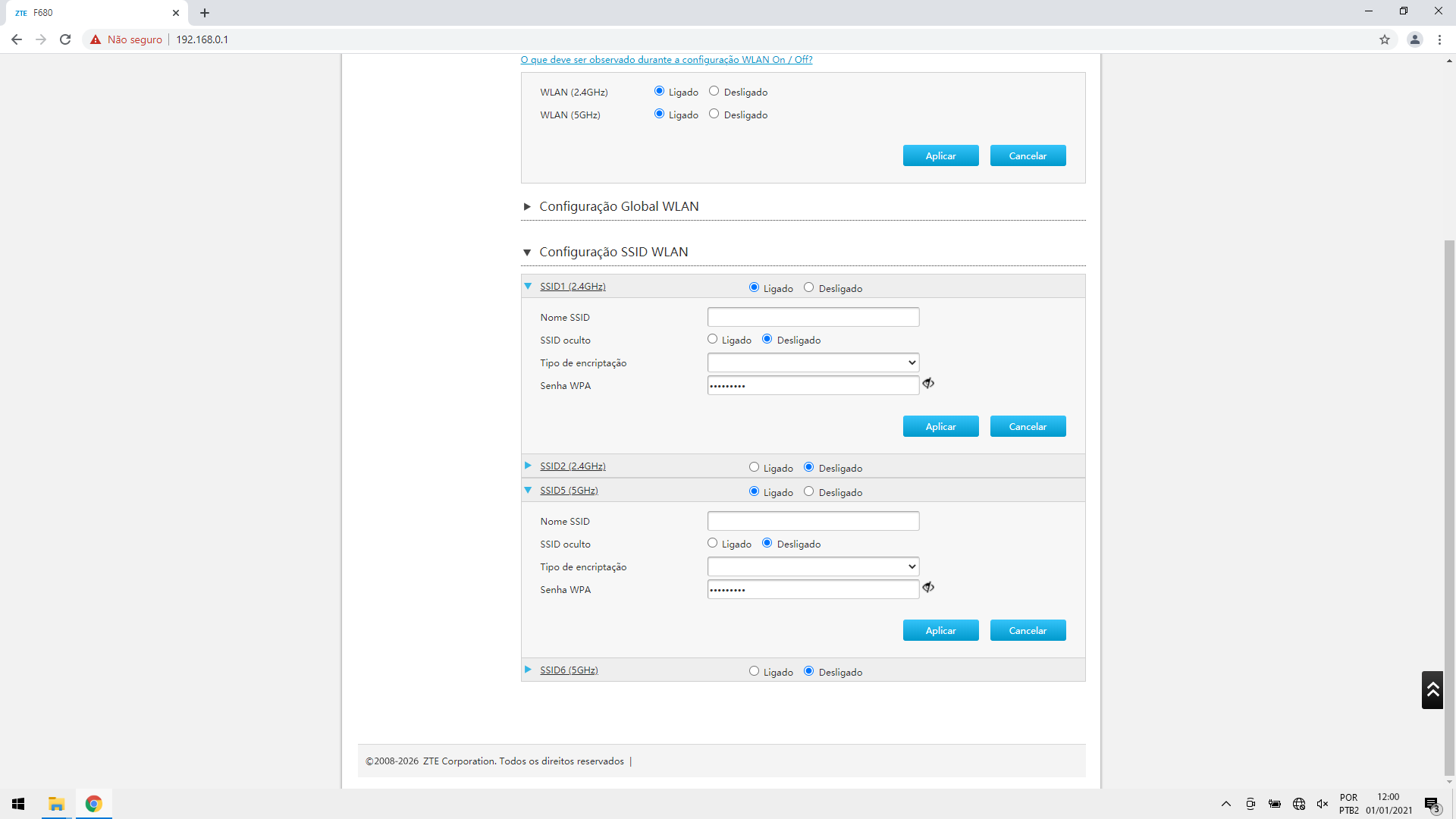Open the taskbar notification center icon

pyautogui.click(x=1431, y=804)
